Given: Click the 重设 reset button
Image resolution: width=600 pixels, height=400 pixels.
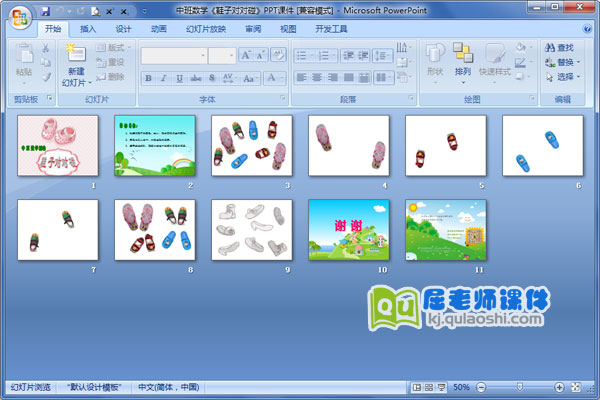Looking at the screenshot, I should click(110, 62).
